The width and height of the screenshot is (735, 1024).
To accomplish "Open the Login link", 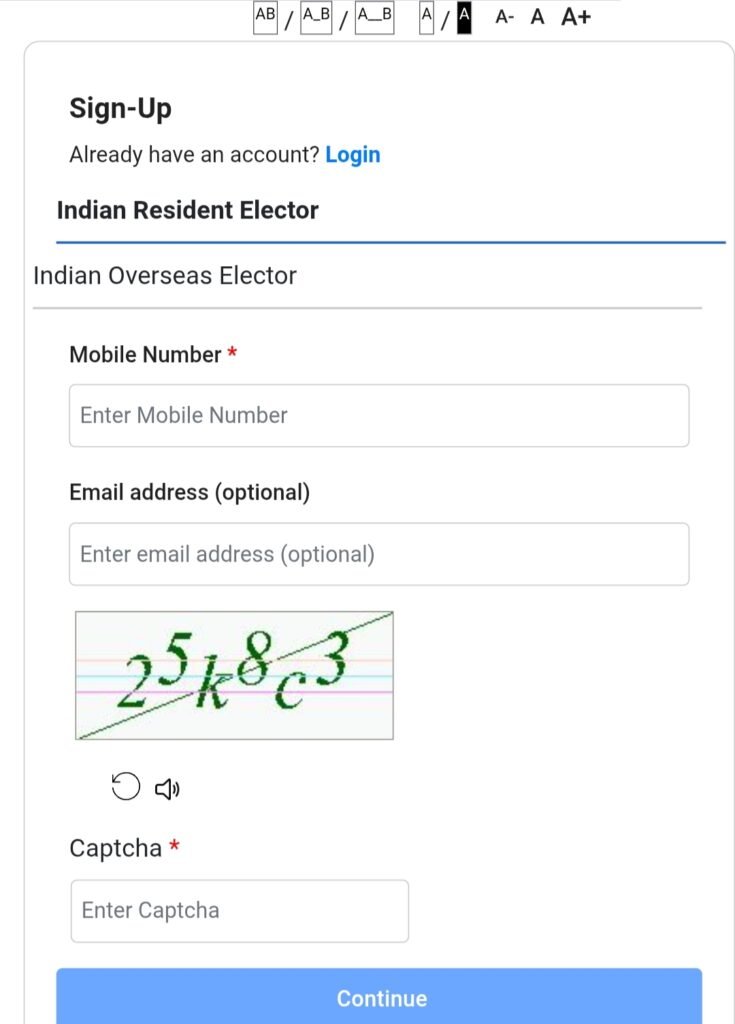I will point(353,155).
